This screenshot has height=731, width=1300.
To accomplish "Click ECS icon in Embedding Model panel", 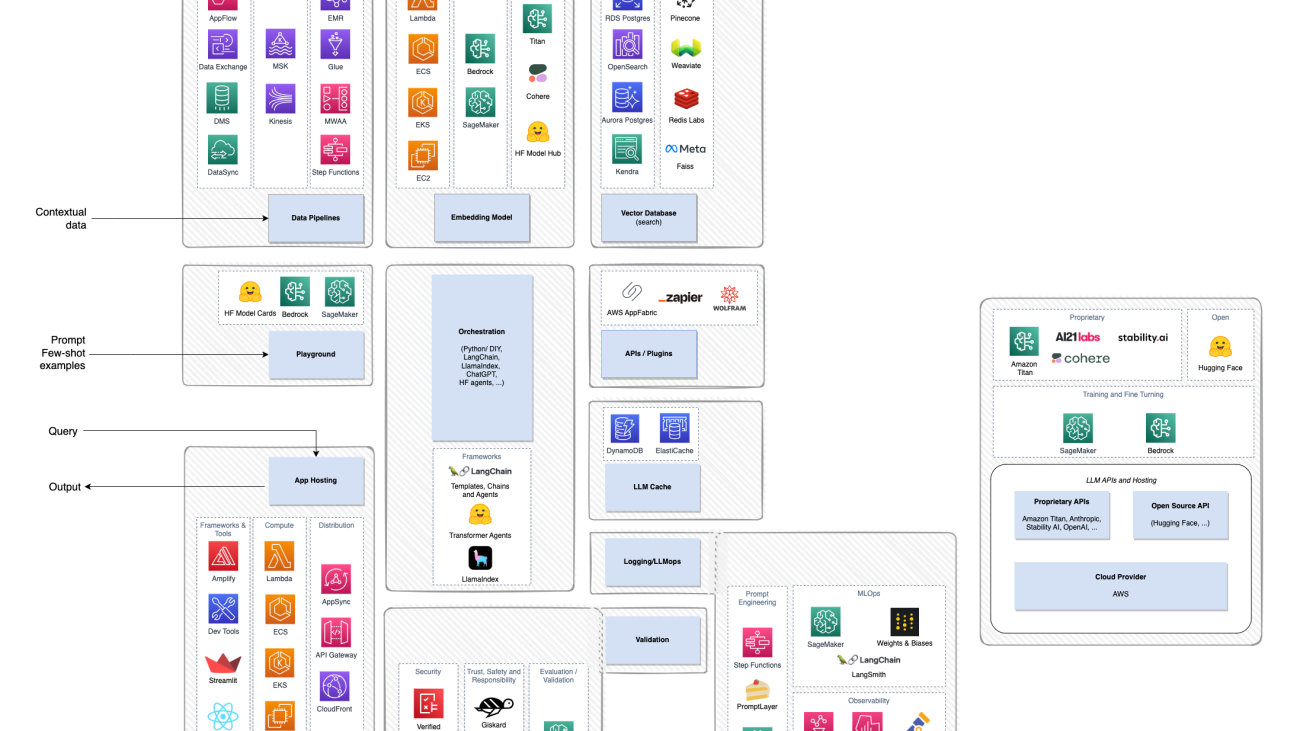I will pos(423,49).
